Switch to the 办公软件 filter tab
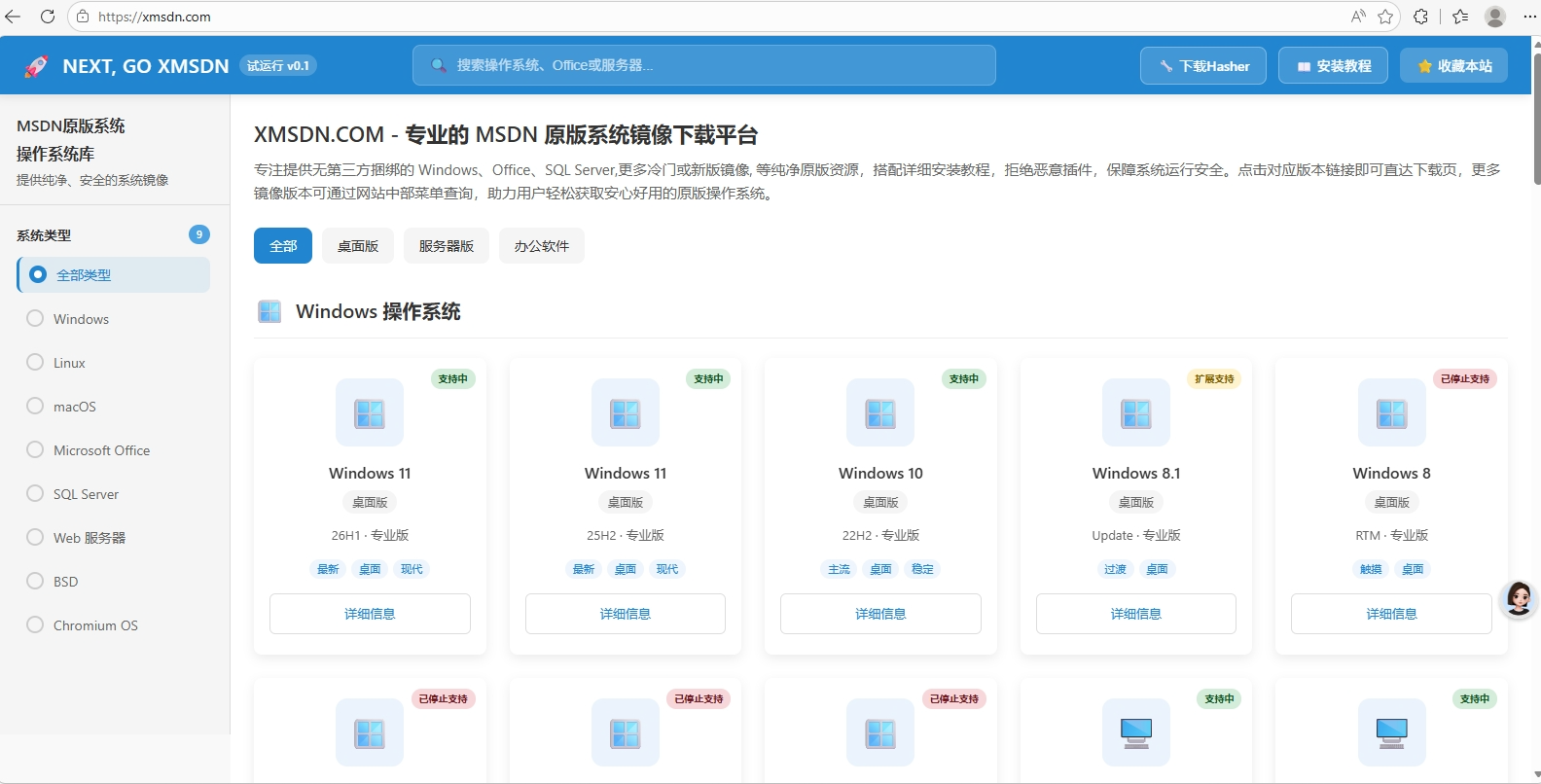 (x=542, y=246)
